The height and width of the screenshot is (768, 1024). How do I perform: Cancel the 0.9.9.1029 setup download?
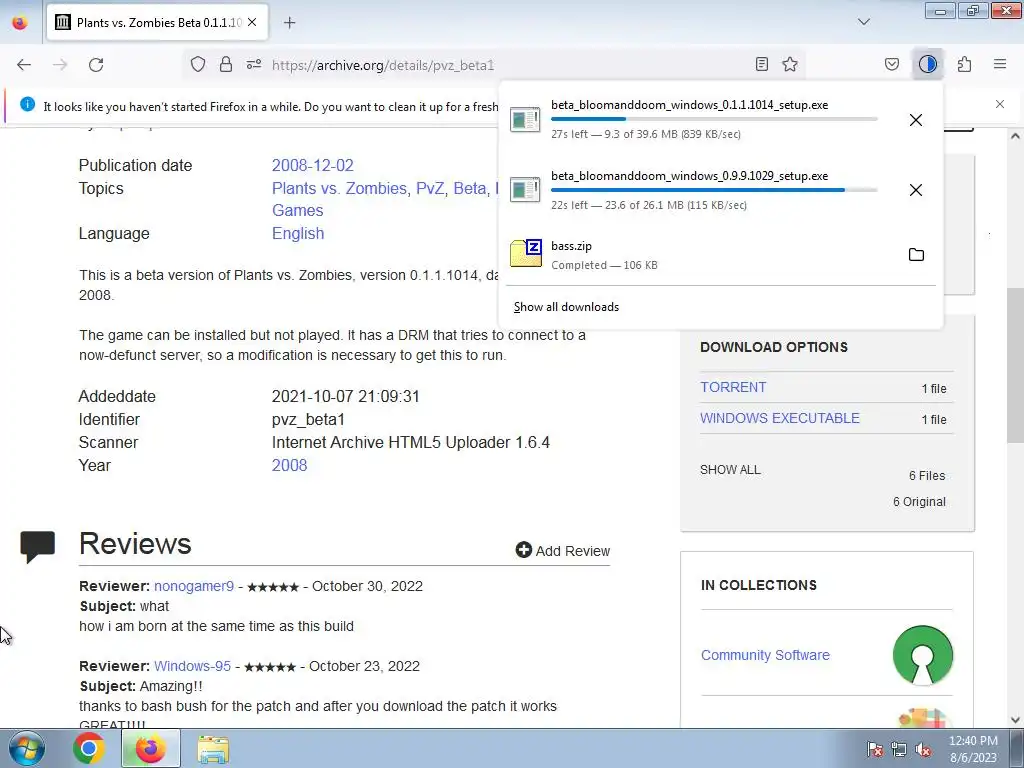(x=916, y=190)
